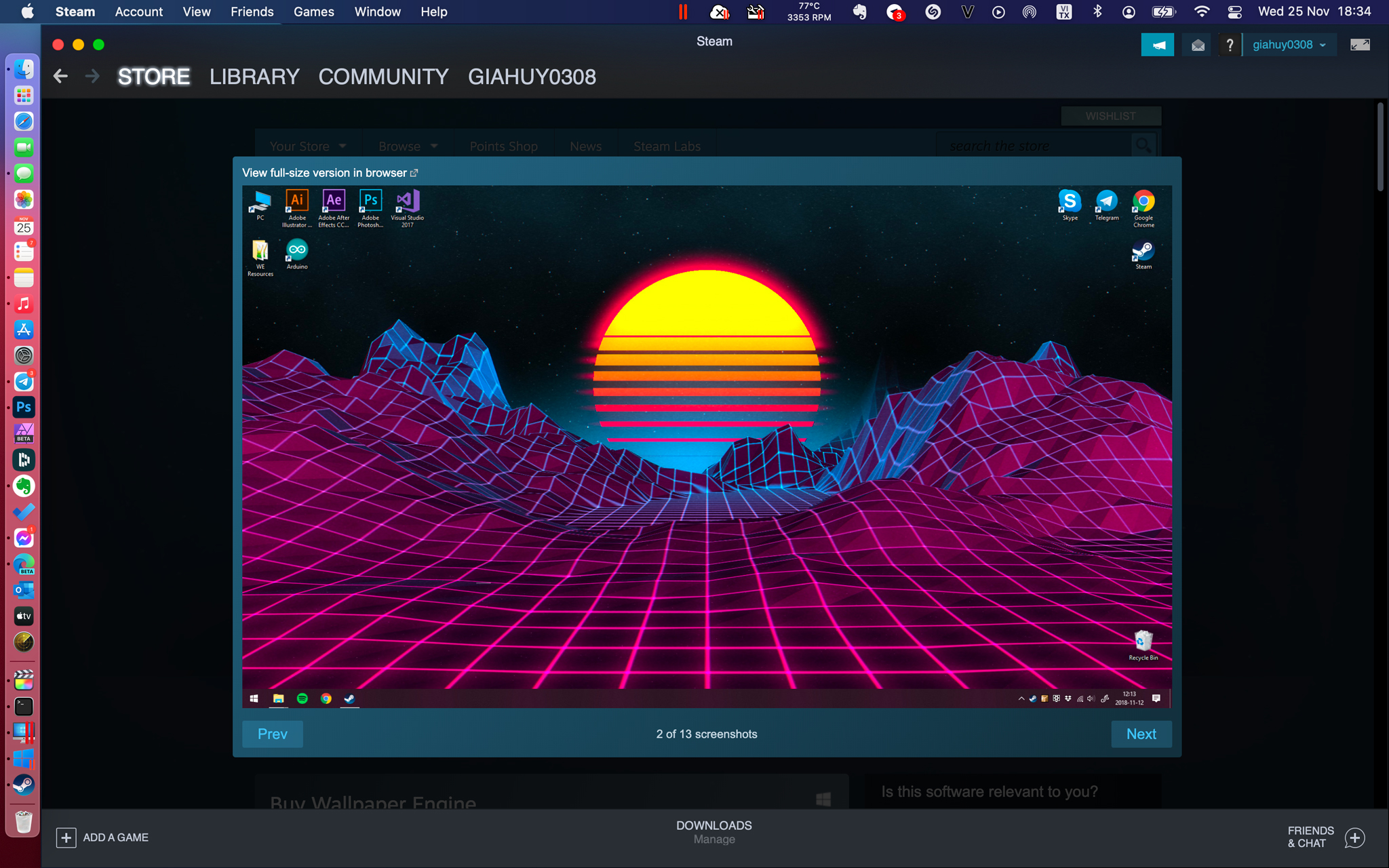Click View full-size version in browser

pos(330,173)
